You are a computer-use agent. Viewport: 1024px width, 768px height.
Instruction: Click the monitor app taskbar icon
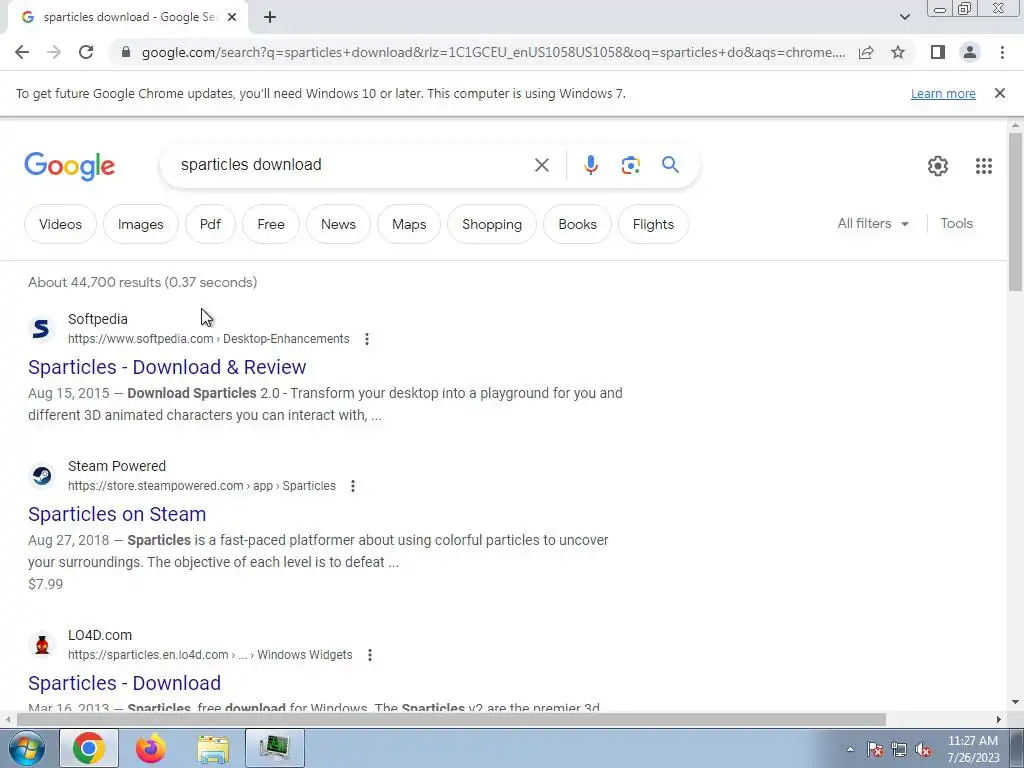click(x=275, y=748)
